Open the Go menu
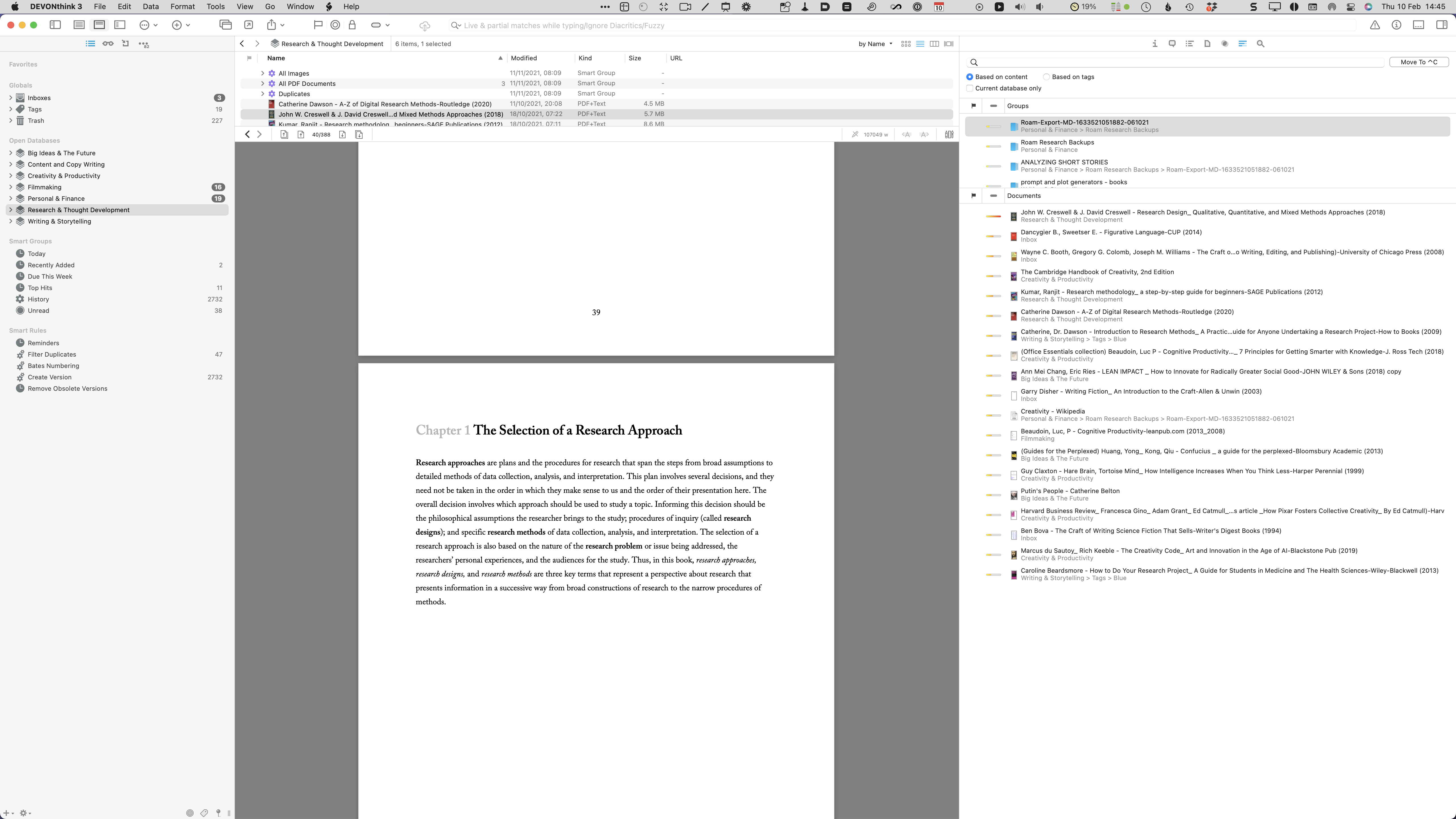The width and height of the screenshot is (1456, 819). (x=270, y=7)
